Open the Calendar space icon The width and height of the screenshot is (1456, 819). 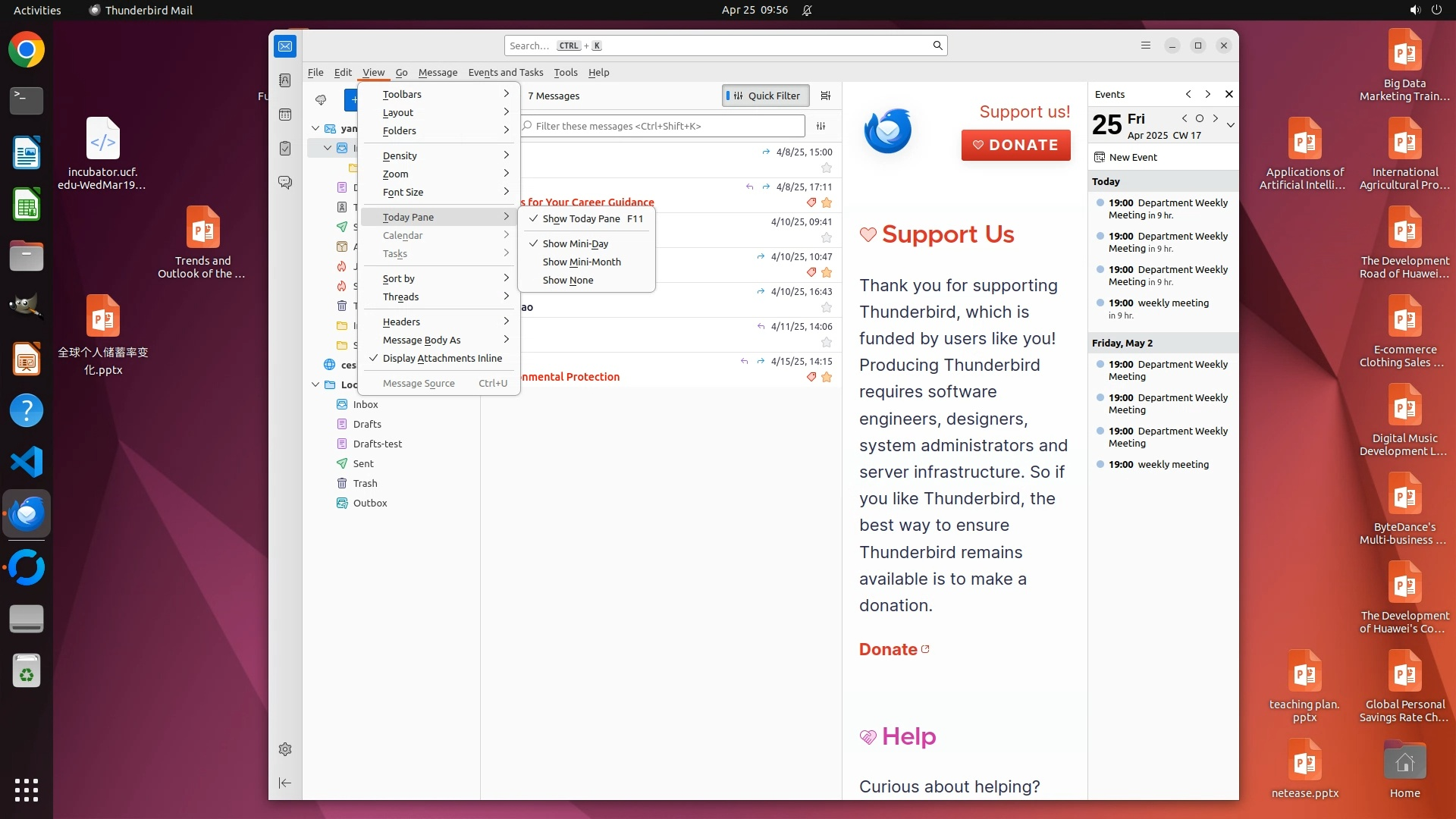coord(285,115)
